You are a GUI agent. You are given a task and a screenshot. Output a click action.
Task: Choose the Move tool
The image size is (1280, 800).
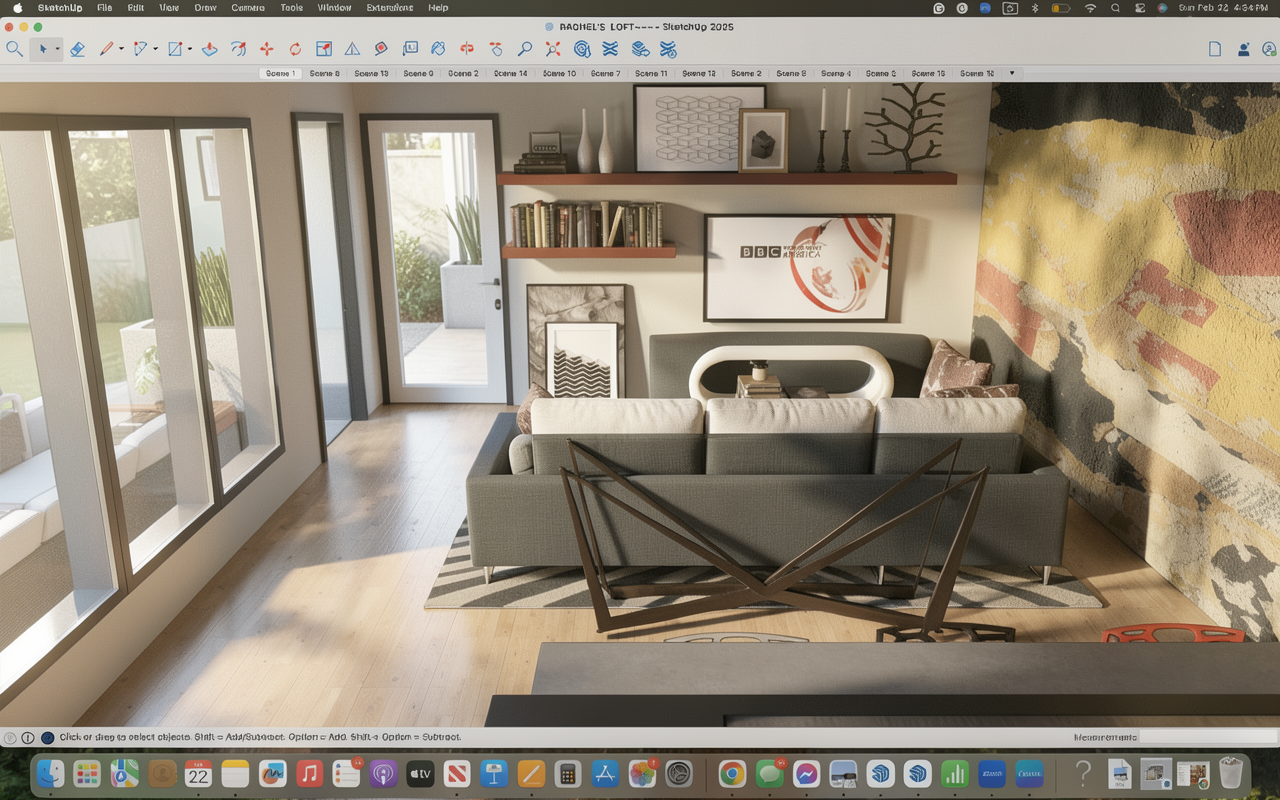pyautogui.click(x=266, y=49)
